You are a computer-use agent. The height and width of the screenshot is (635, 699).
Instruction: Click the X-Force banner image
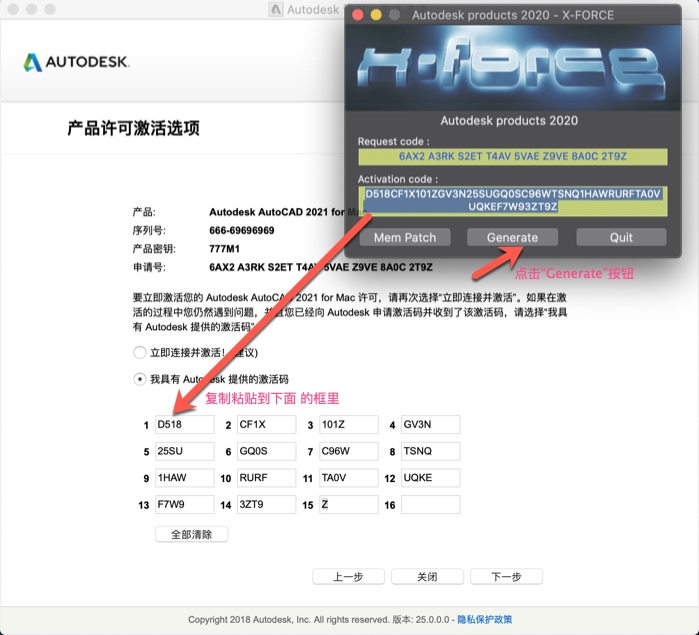pyautogui.click(x=512, y=66)
